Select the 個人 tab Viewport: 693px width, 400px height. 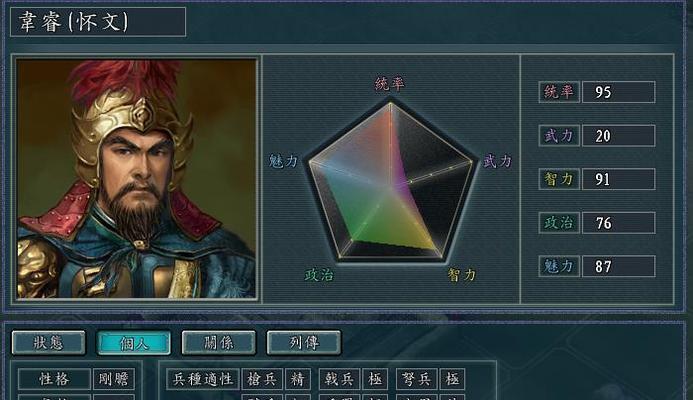point(133,343)
